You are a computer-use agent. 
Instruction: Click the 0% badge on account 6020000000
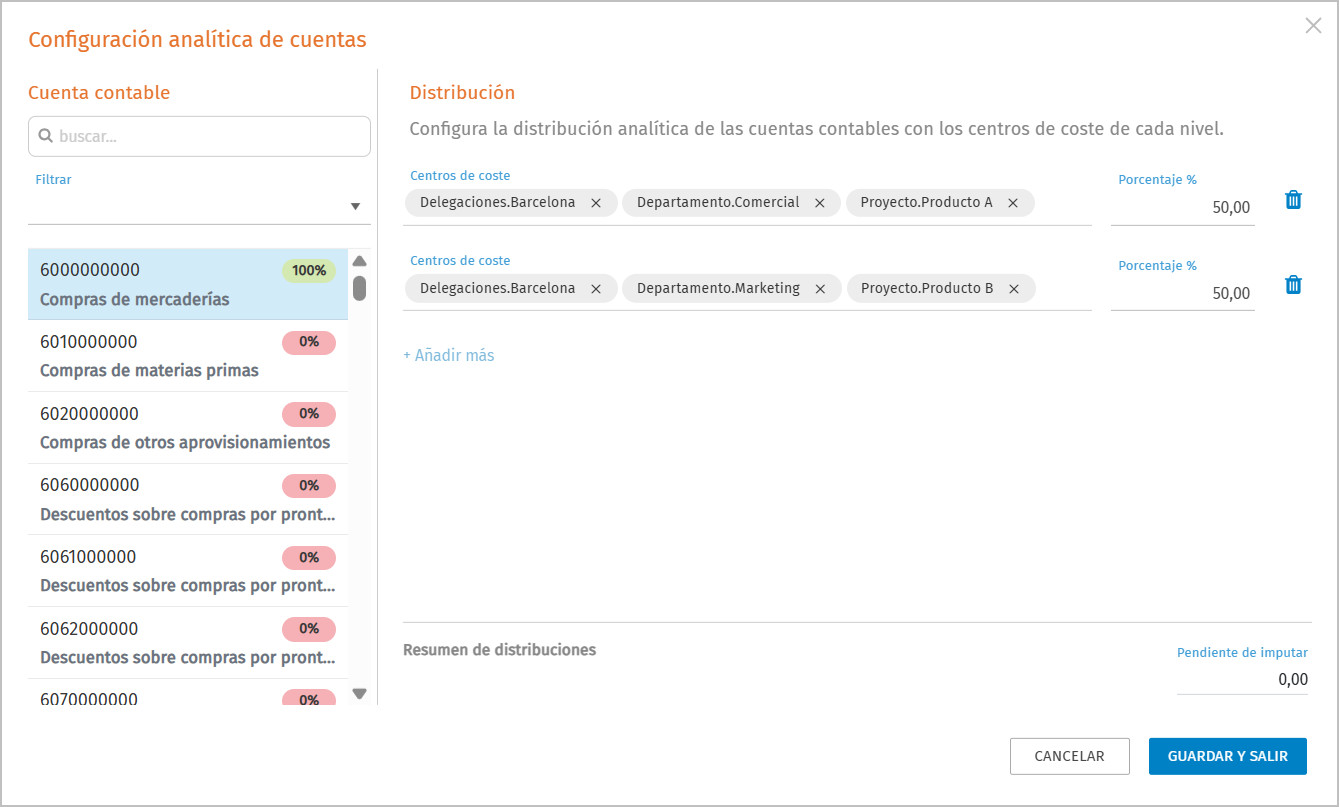(x=309, y=414)
